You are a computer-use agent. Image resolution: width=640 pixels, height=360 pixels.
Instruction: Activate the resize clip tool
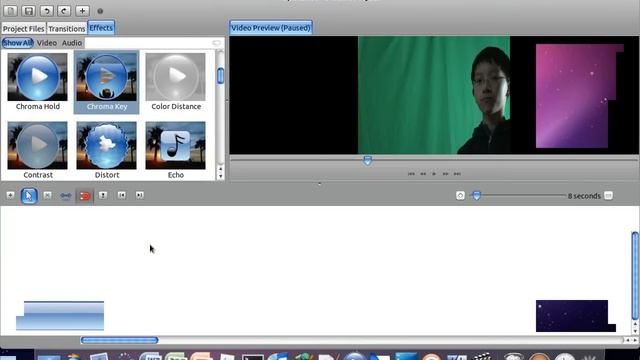click(x=66, y=196)
